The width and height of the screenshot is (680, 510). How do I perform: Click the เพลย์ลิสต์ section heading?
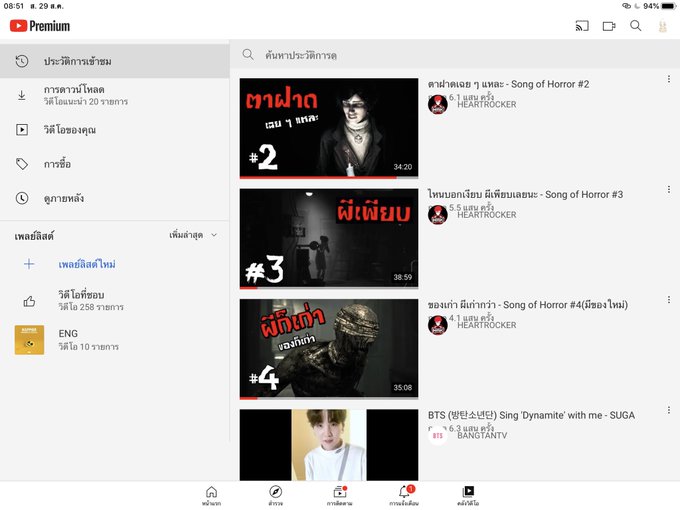pyautogui.click(x=34, y=236)
